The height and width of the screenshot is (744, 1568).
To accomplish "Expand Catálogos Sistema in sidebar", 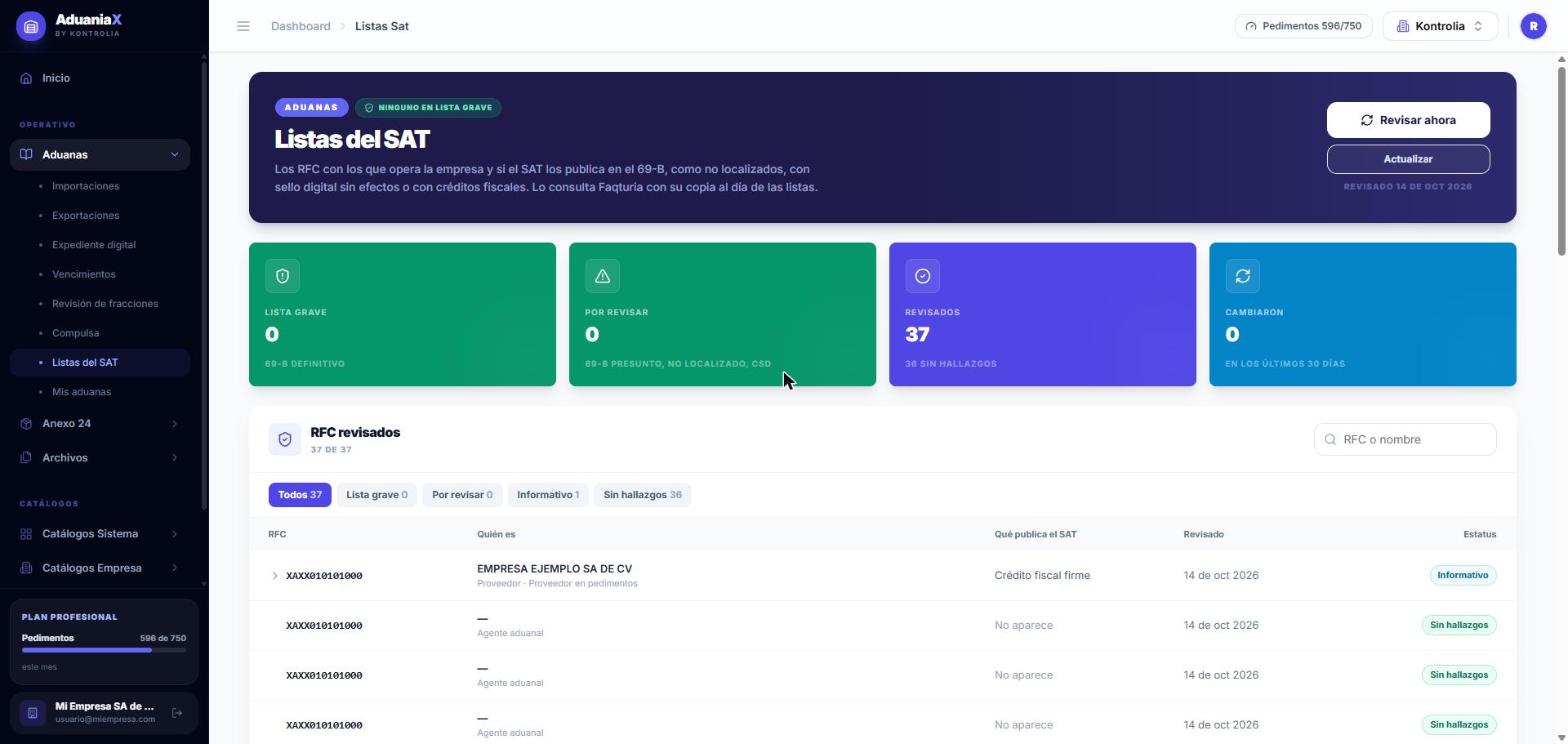I will tap(100, 534).
